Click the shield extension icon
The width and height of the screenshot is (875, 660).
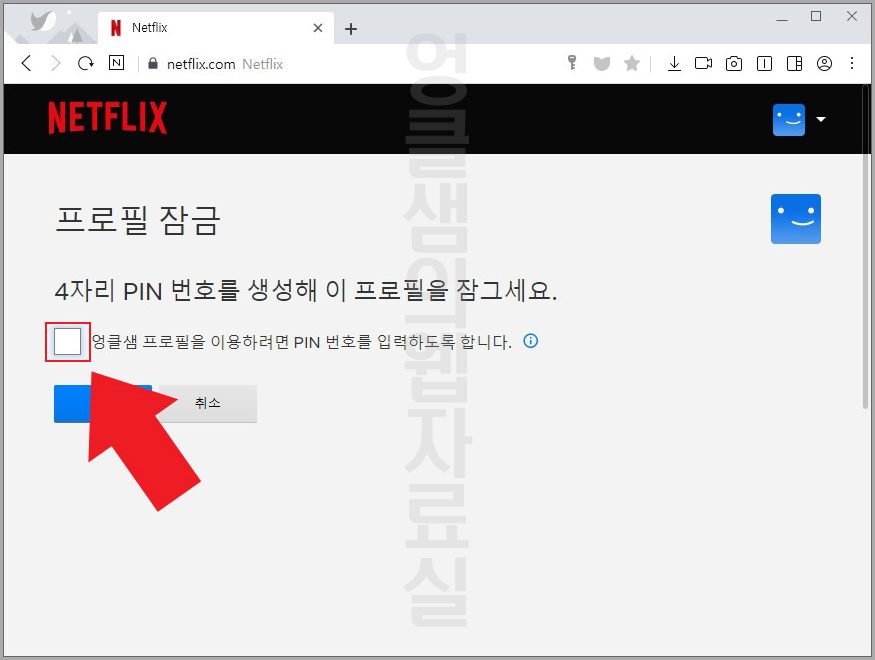point(602,64)
